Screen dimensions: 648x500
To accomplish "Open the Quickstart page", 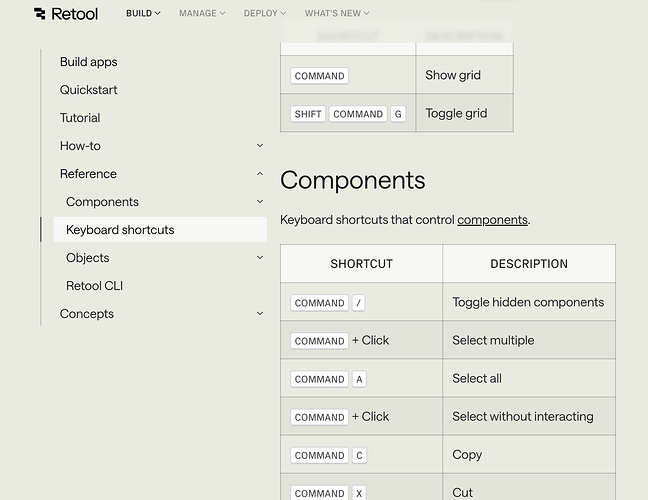I will coord(88,90).
